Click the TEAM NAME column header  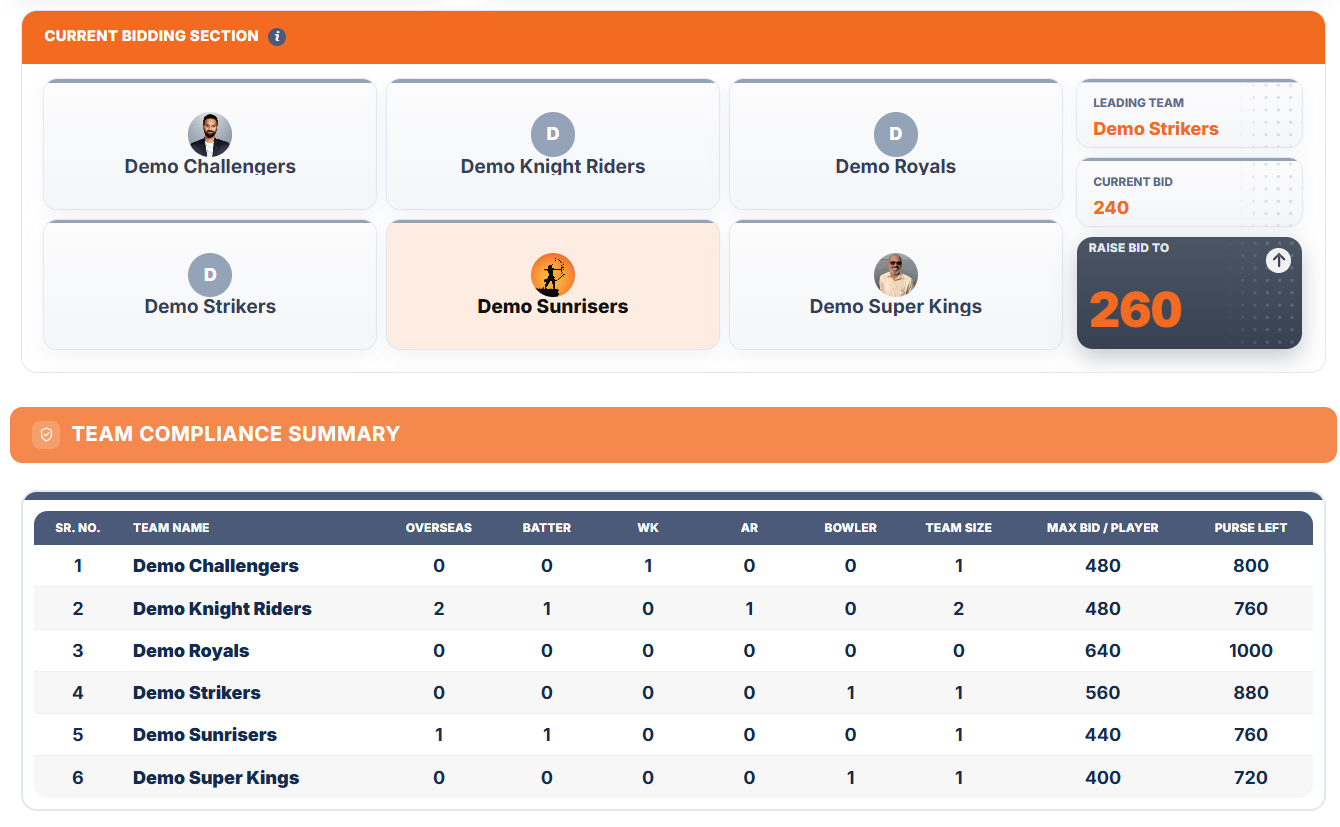[x=171, y=528]
